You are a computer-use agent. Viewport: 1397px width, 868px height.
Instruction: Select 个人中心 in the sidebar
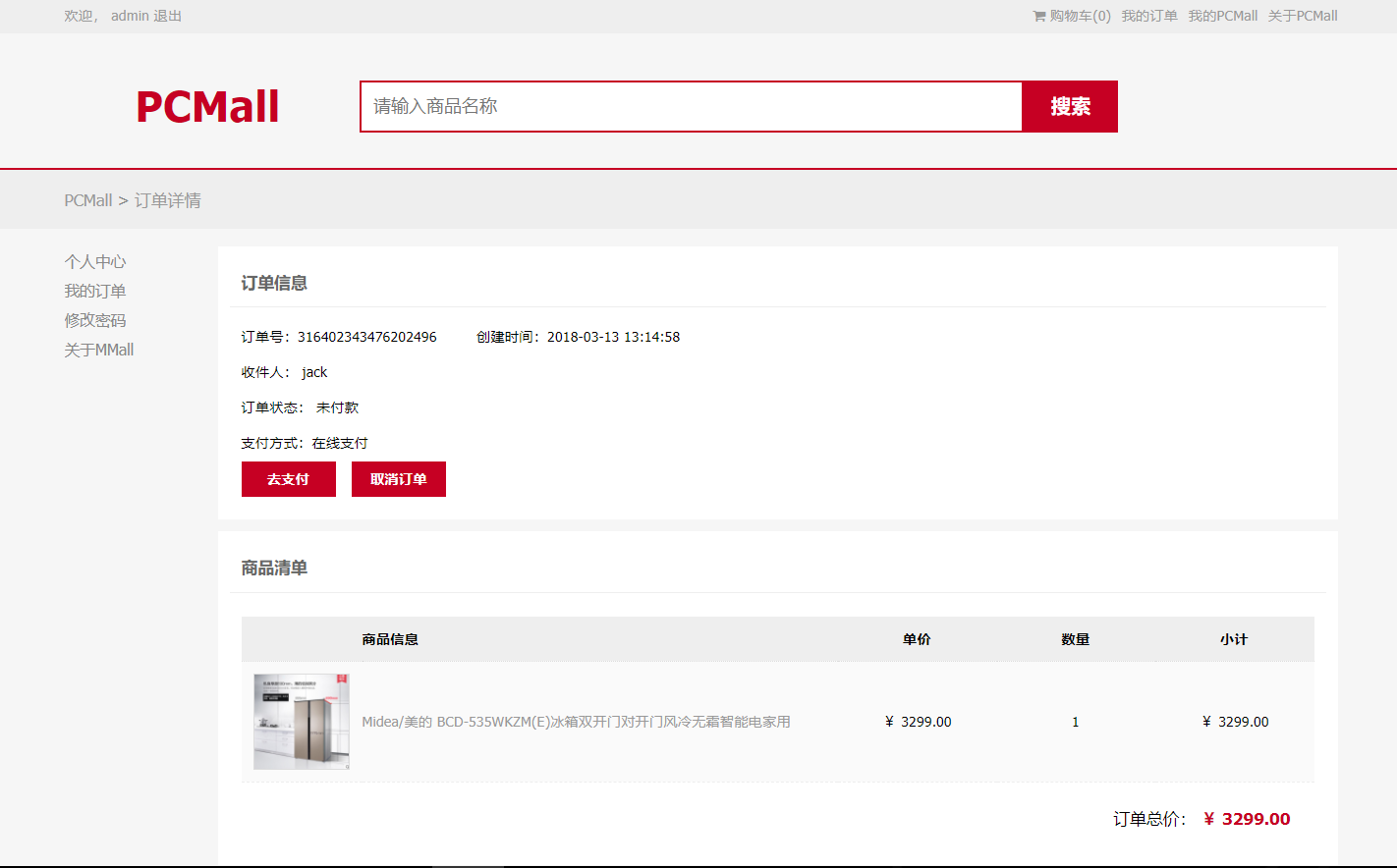tap(95, 261)
